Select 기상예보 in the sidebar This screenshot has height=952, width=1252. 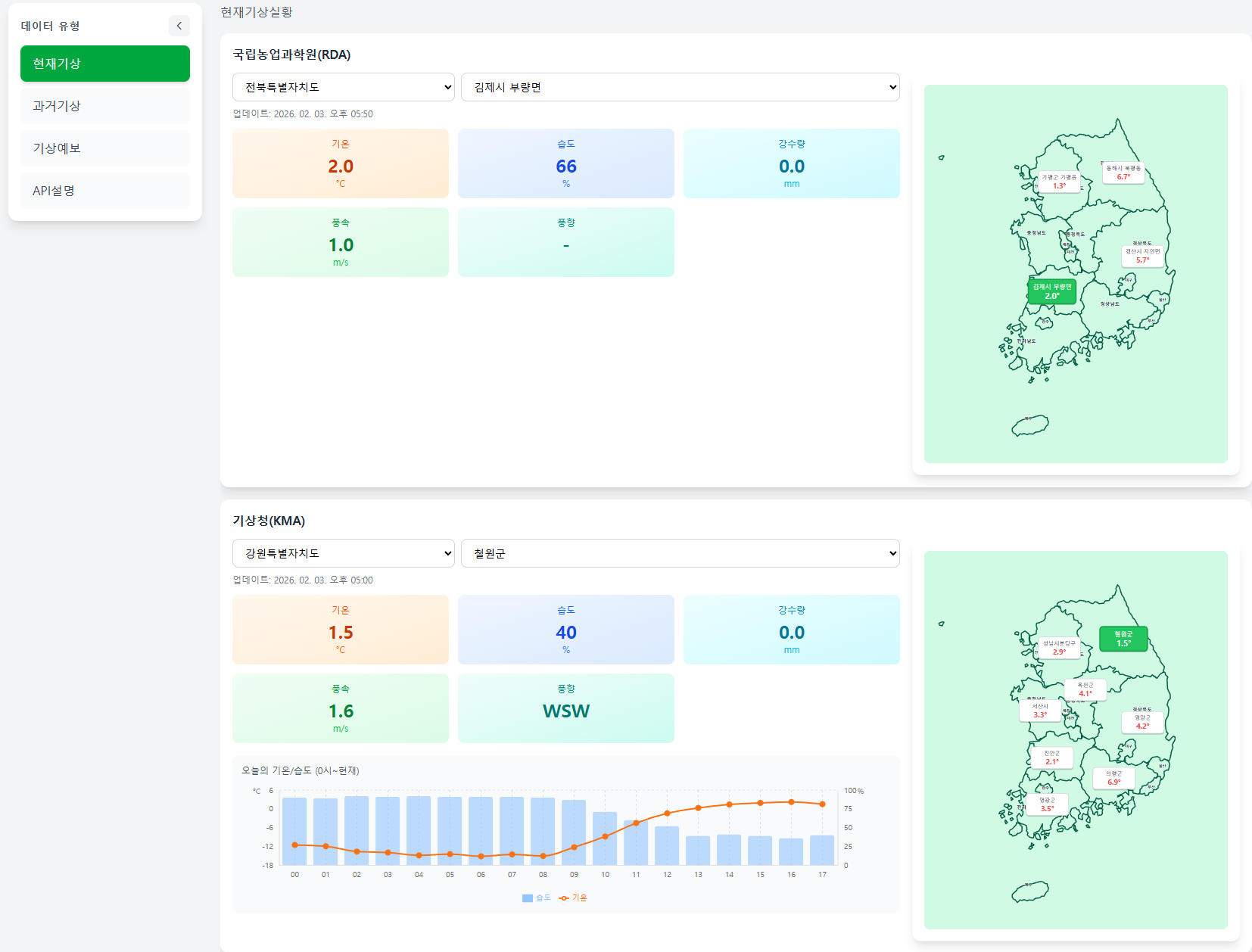[x=104, y=148]
